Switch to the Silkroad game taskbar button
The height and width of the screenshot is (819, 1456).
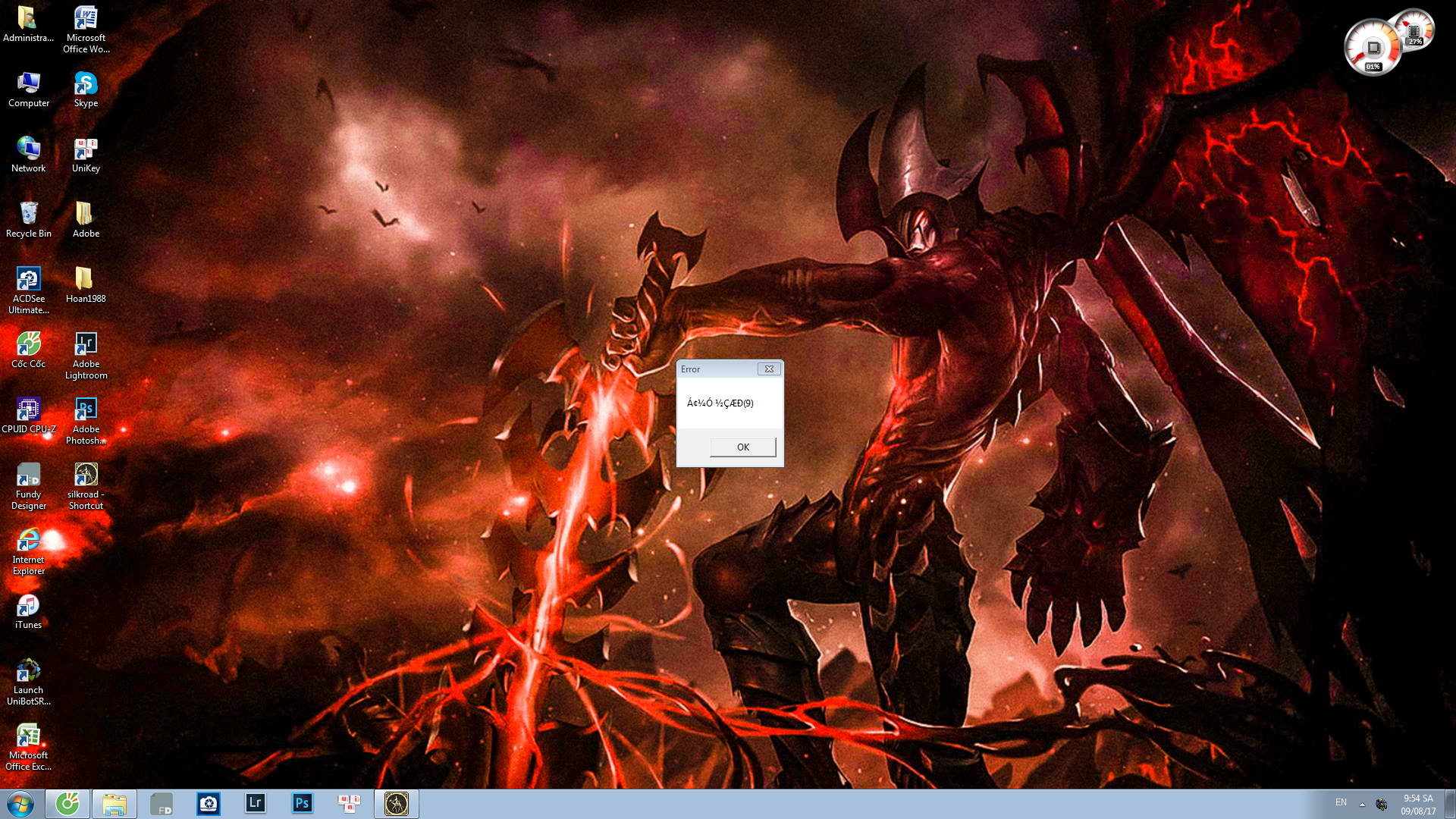[x=397, y=804]
